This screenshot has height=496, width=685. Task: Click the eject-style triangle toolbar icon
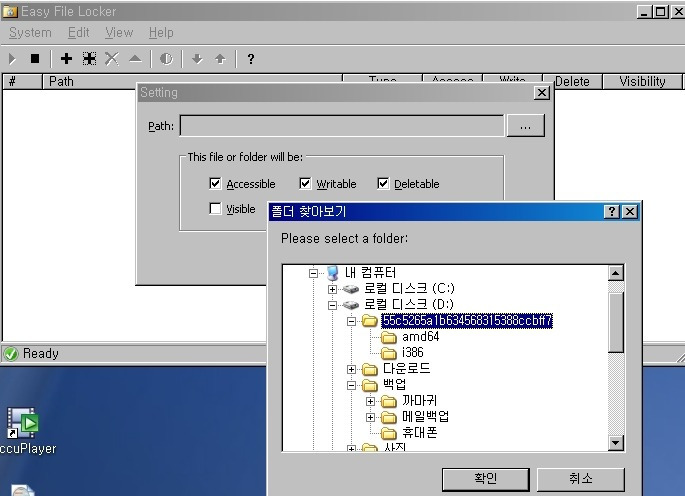[x=135, y=59]
